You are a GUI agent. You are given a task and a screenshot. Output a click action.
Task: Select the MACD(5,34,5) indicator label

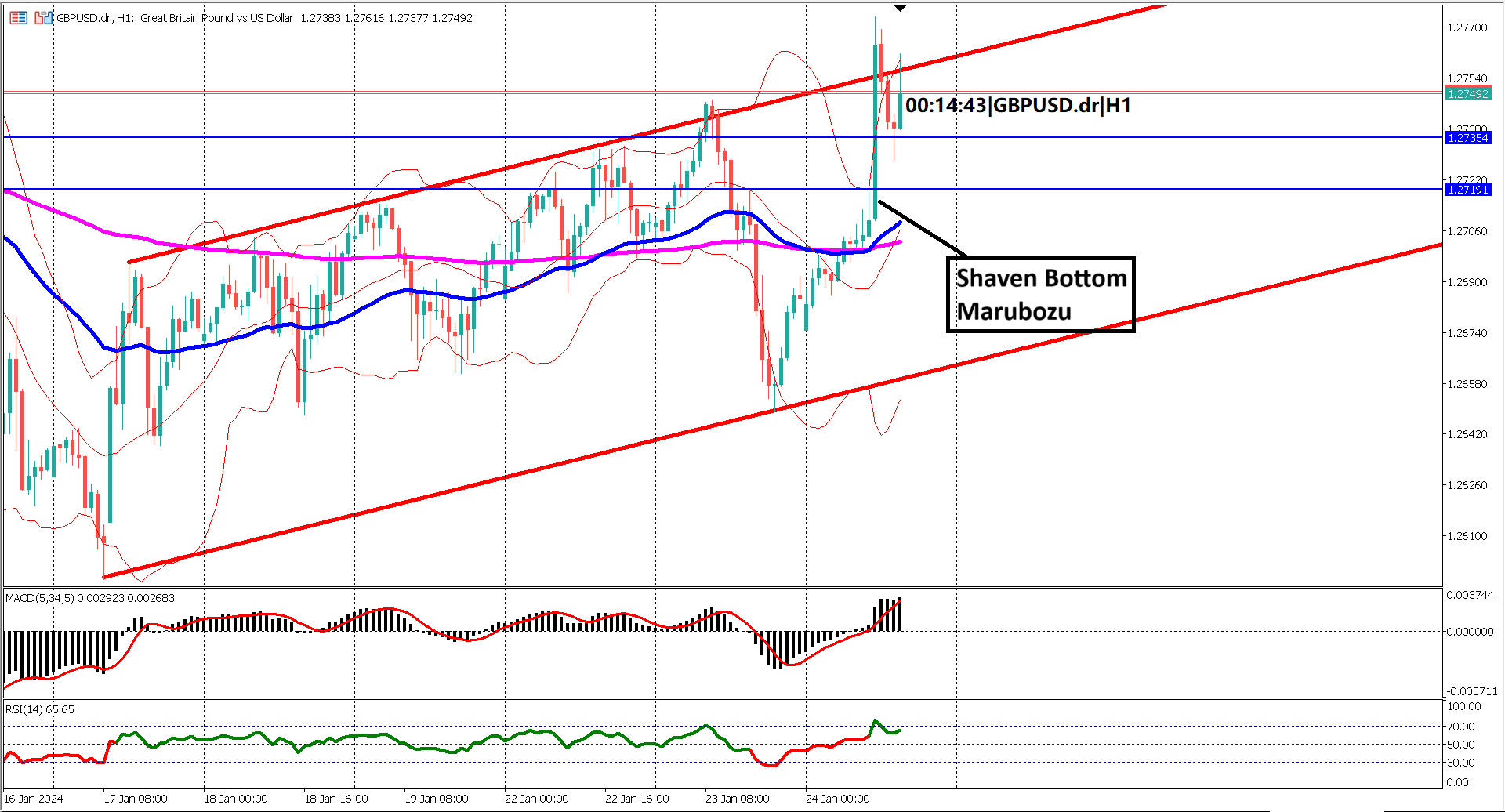tap(89, 598)
